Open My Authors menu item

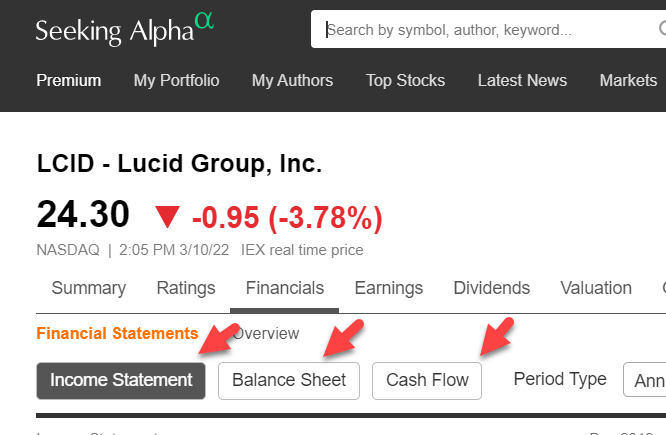point(292,81)
